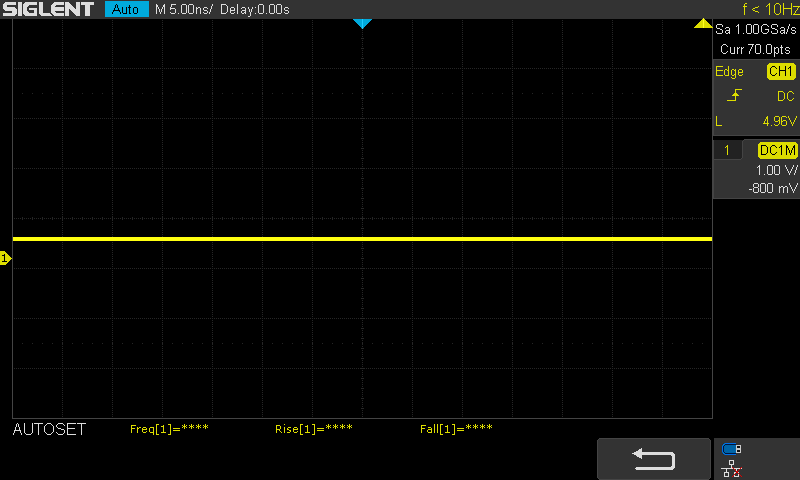800x480 pixels.
Task: Click the Rise[1]=**** measurement
Action: click(x=314, y=429)
